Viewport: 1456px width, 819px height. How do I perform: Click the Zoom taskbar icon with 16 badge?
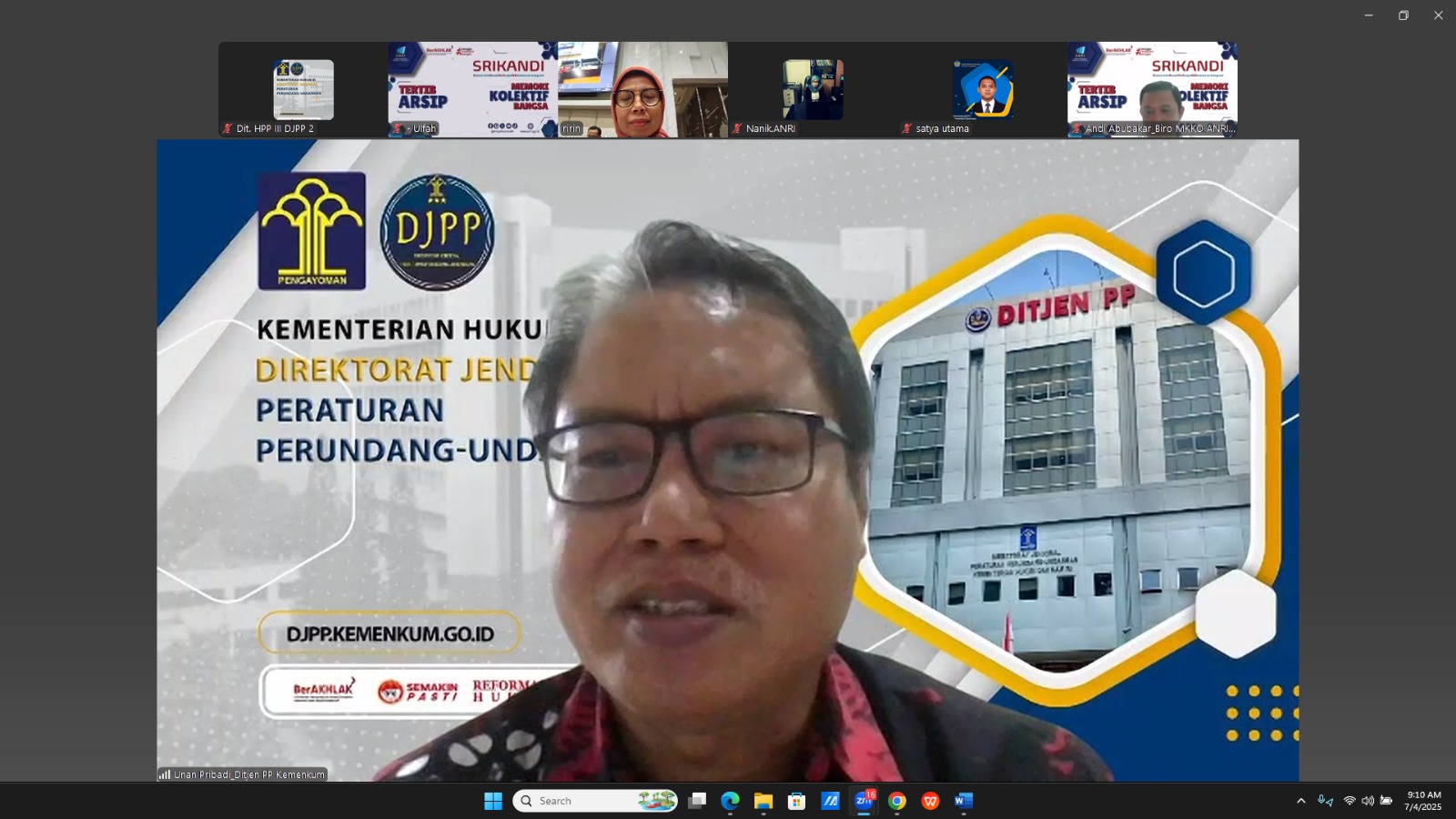864,801
